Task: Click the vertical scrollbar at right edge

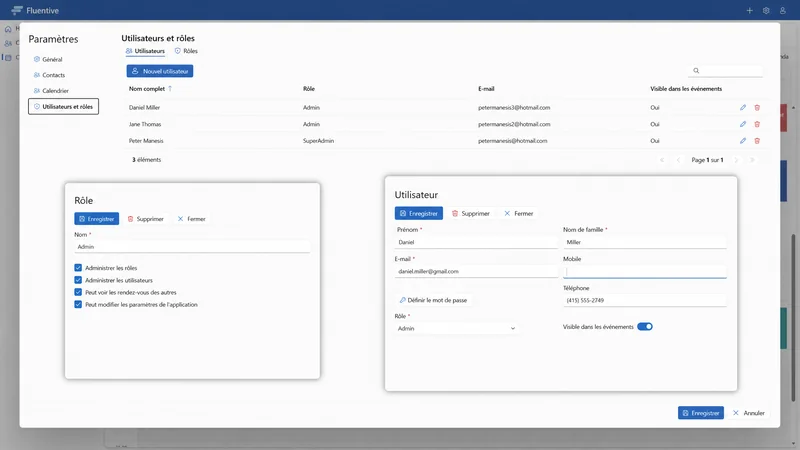Action: 792,316
